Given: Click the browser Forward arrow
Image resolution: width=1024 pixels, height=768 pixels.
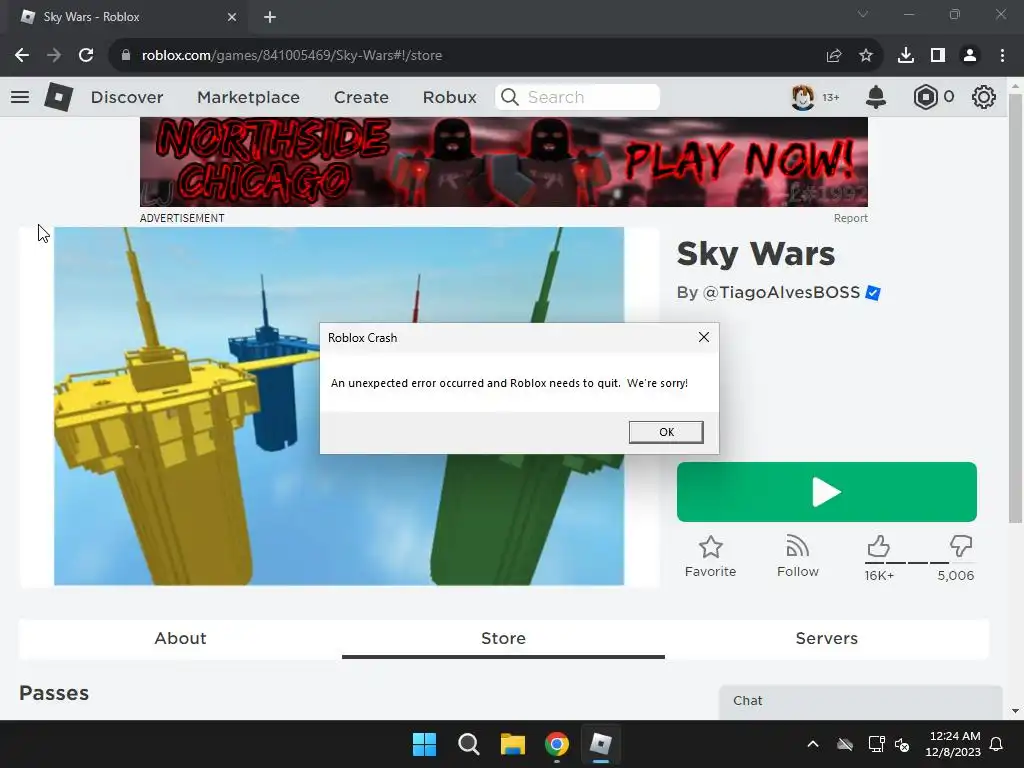Looking at the screenshot, I should pyautogui.click(x=54, y=56).
